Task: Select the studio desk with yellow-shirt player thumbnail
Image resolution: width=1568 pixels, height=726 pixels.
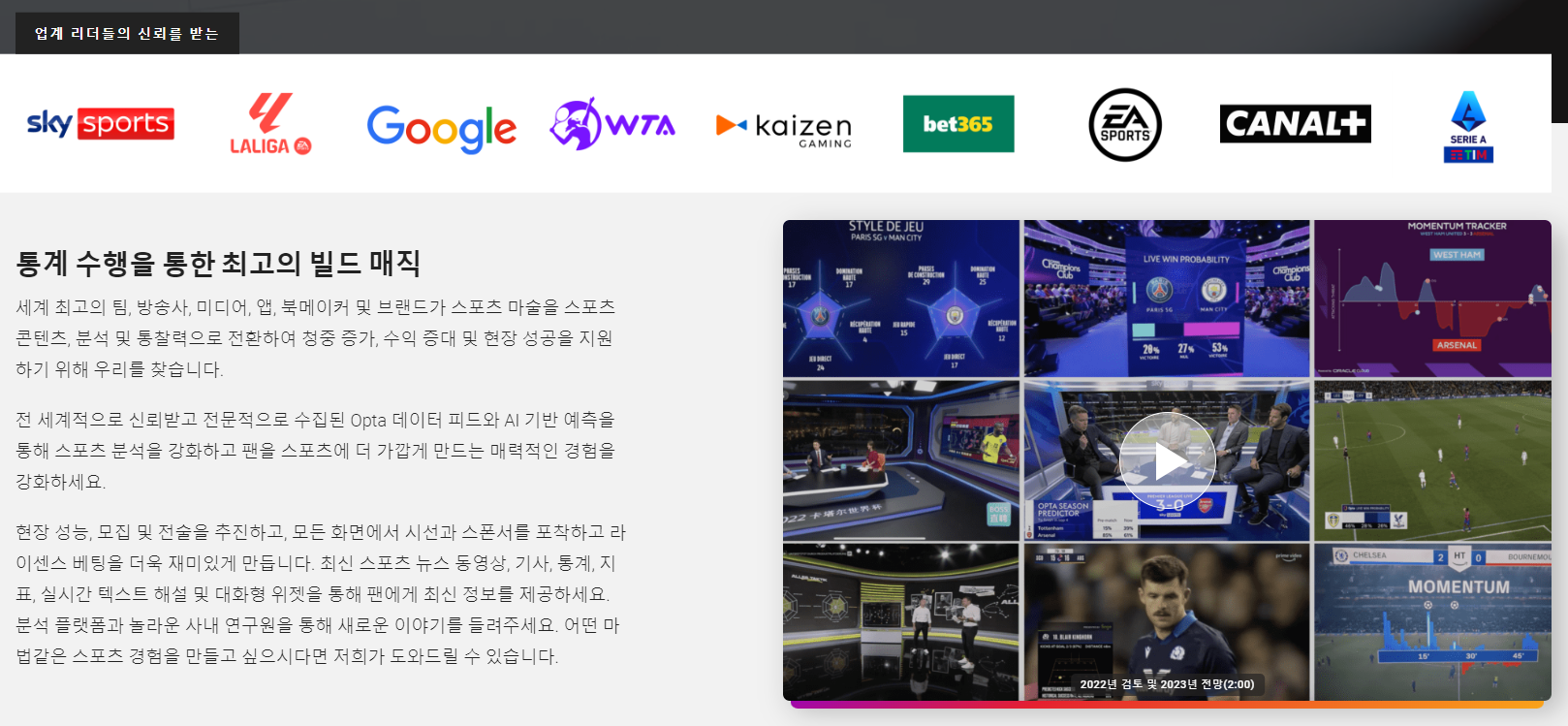Action: coord(901,460)
